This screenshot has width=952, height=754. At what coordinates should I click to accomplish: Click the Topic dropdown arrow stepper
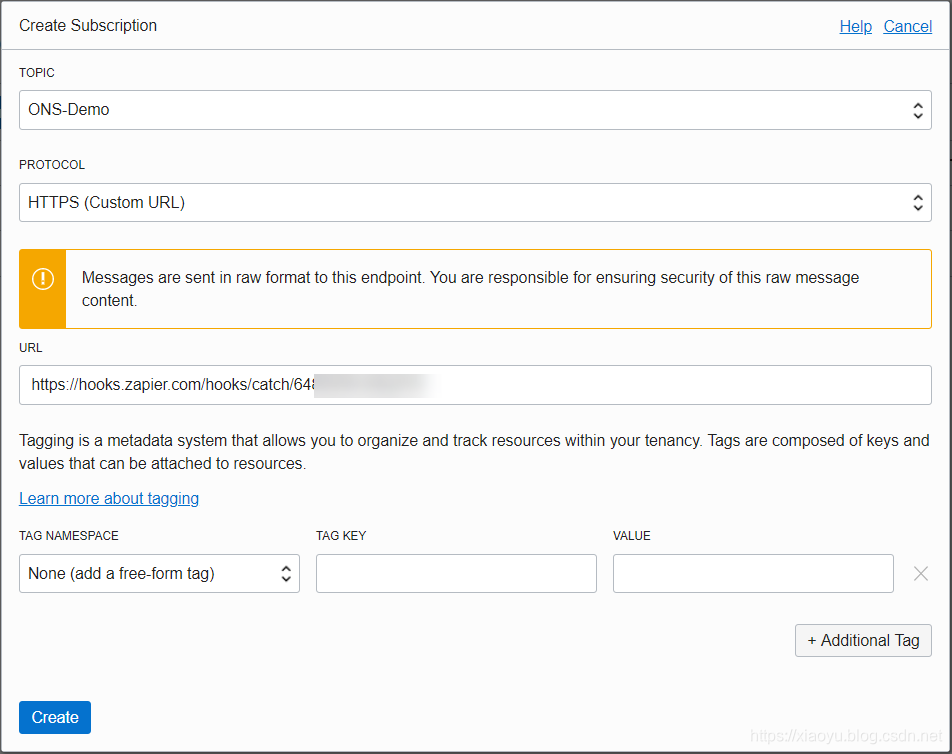(918, 110)
